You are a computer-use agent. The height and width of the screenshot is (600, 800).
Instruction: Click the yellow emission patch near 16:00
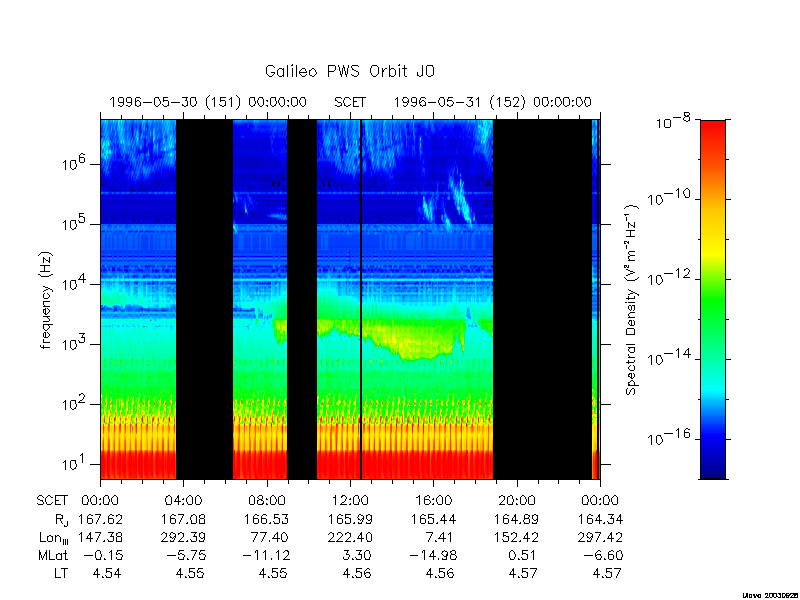tap(416, 341)
